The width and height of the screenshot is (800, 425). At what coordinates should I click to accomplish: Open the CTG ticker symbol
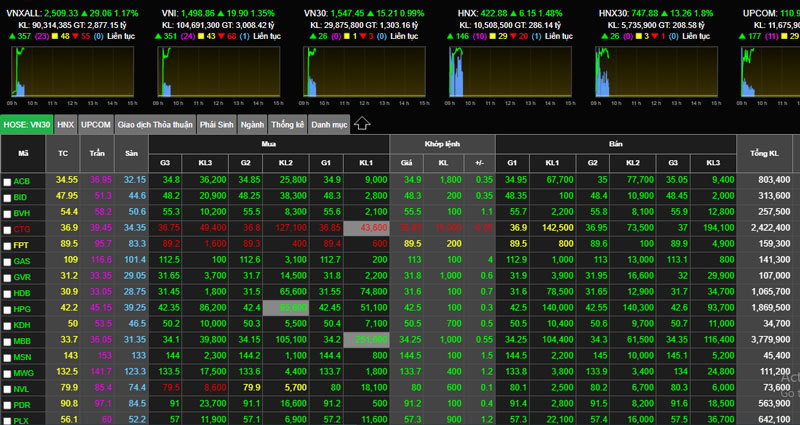coord(23,228)
